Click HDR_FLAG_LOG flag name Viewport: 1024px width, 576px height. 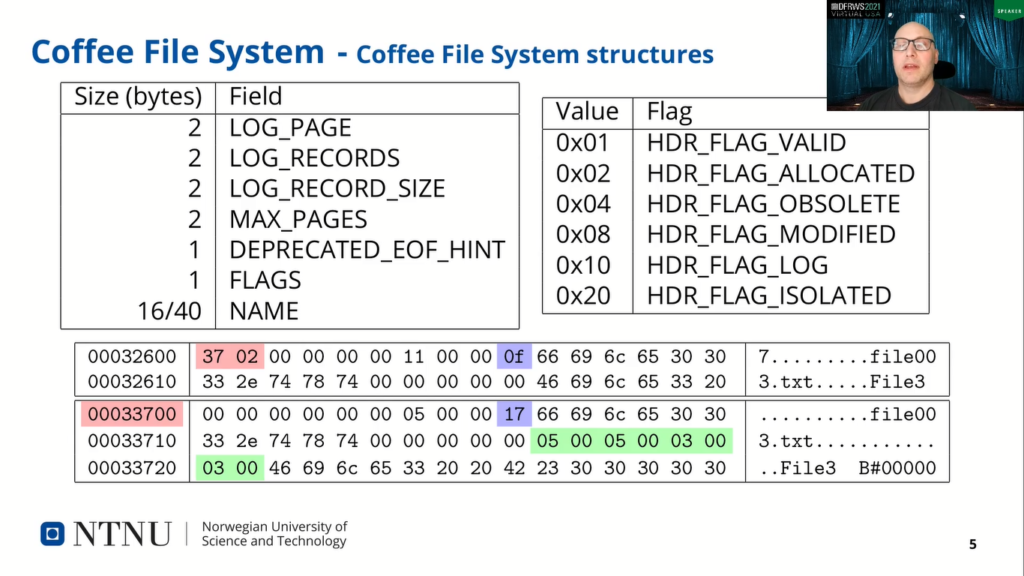(x=737, y=265)
